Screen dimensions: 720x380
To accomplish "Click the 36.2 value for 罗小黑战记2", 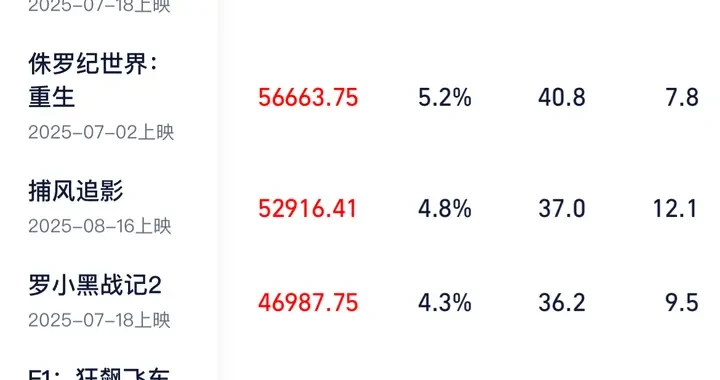I will (x=562, y=303).
